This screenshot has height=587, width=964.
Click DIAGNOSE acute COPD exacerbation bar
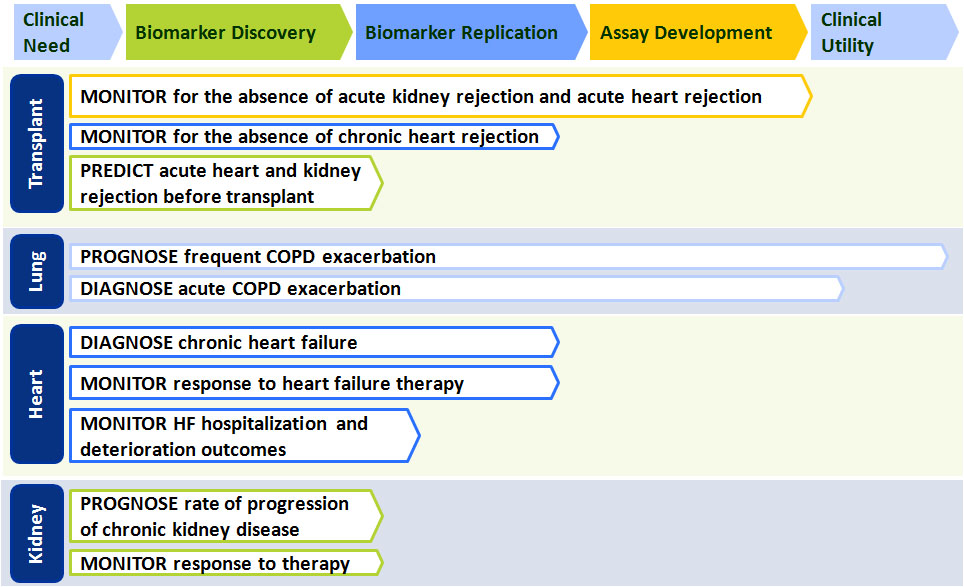456,288
